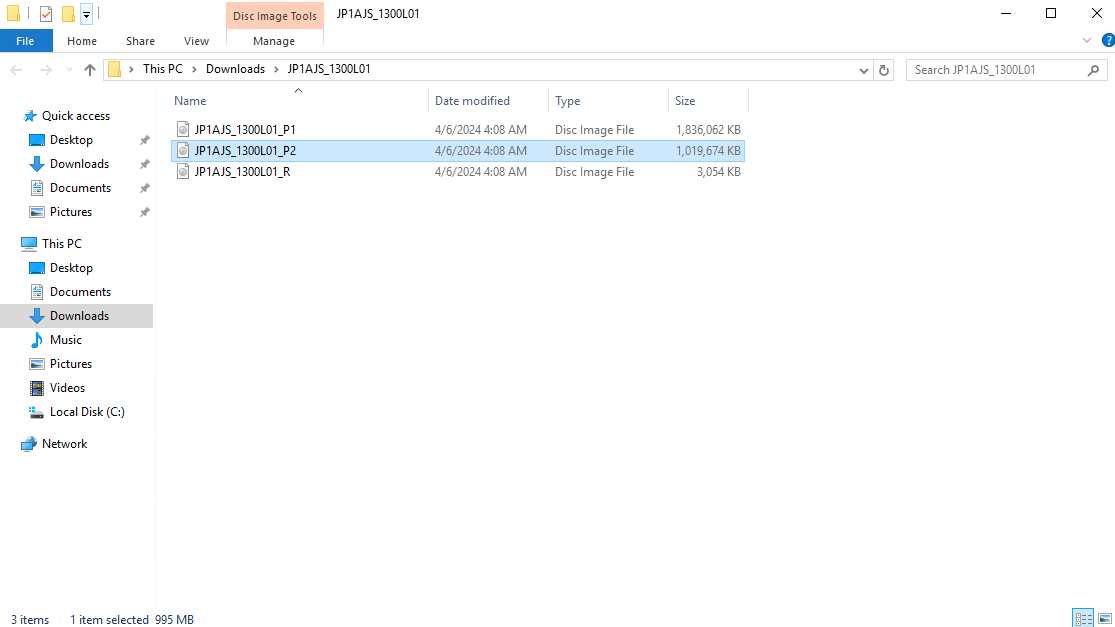The width and height of the screenshot is (1115, 627).
Task: Navigate up to the Downloads folder
Action: (89, 69)
